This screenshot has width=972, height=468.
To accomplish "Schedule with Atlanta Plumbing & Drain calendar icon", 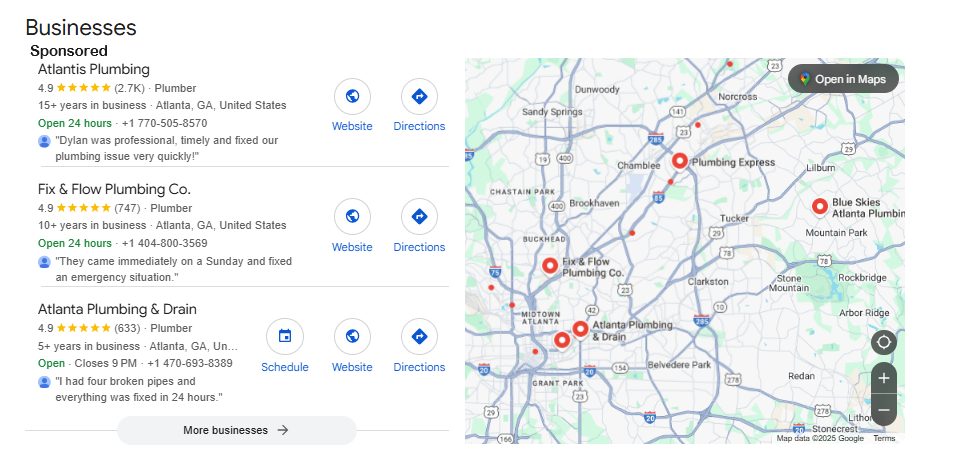I will tap(285, 337).
